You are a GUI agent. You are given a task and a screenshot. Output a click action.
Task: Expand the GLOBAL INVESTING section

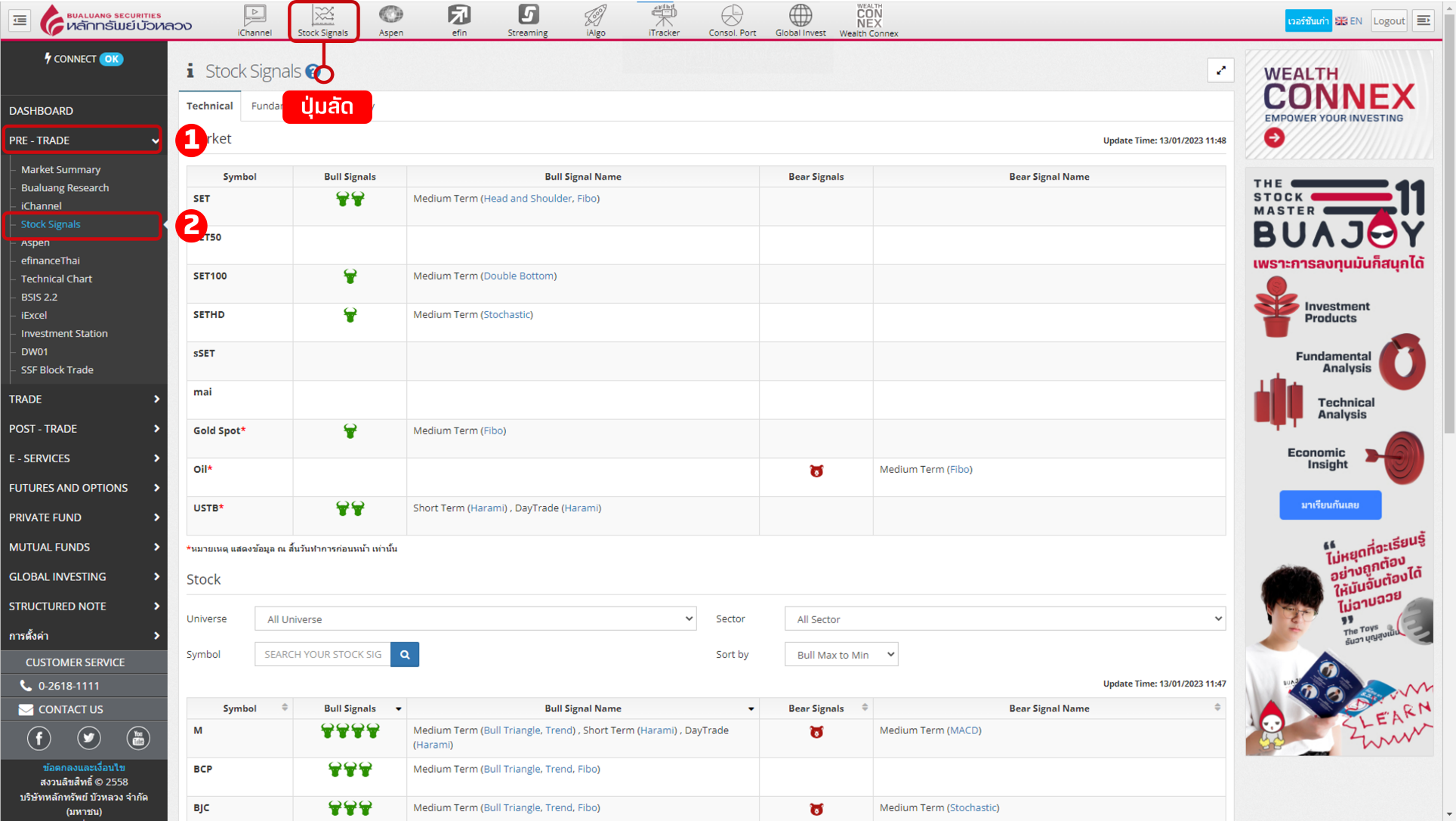(83, 576)
